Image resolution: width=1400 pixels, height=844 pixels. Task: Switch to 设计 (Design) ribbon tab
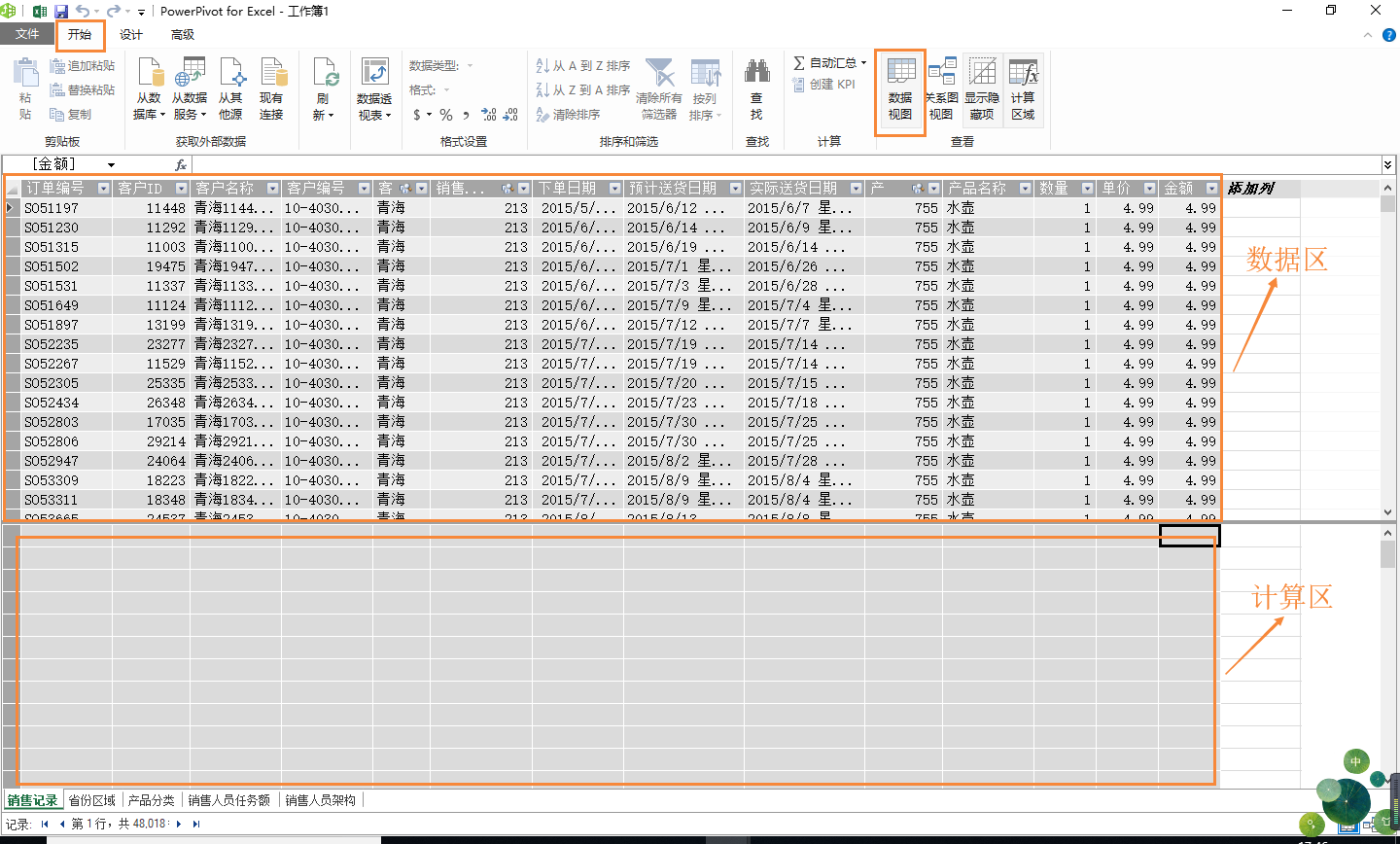click(131, 35)
